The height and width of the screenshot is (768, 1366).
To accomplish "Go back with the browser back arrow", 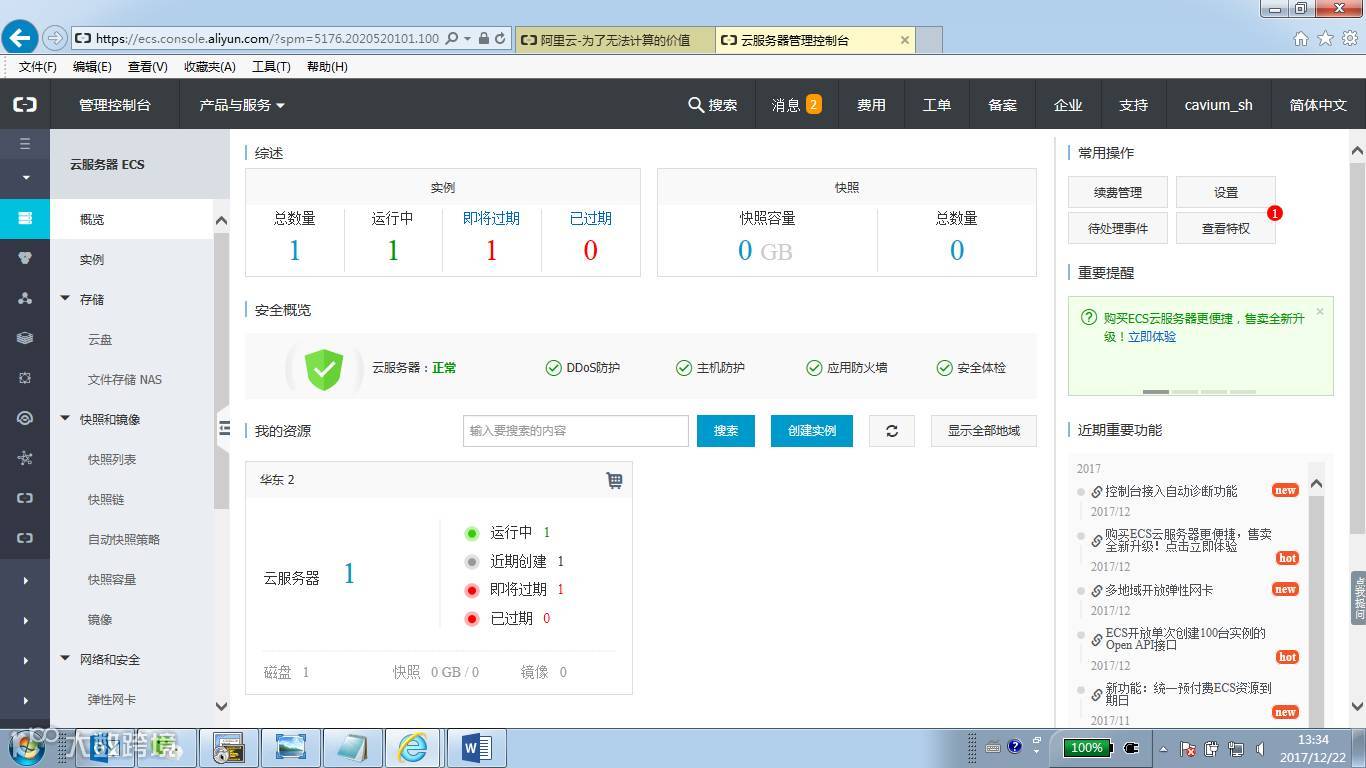I will (x=20, y=38).
